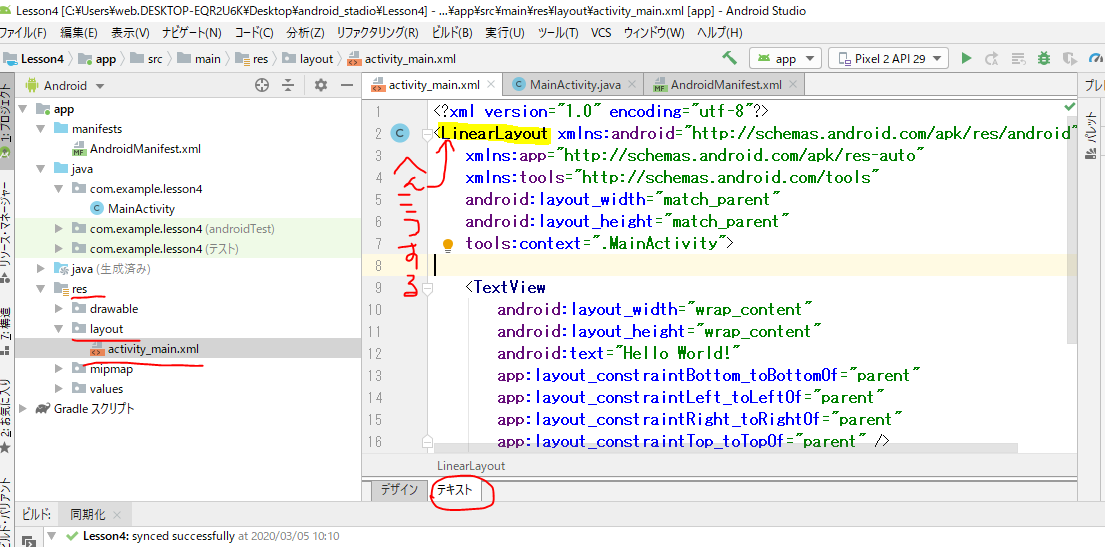The height and width of the screenshot is (547, 1105).
Task: Open the コード(C) menu
Action: [x=254, y=32]
